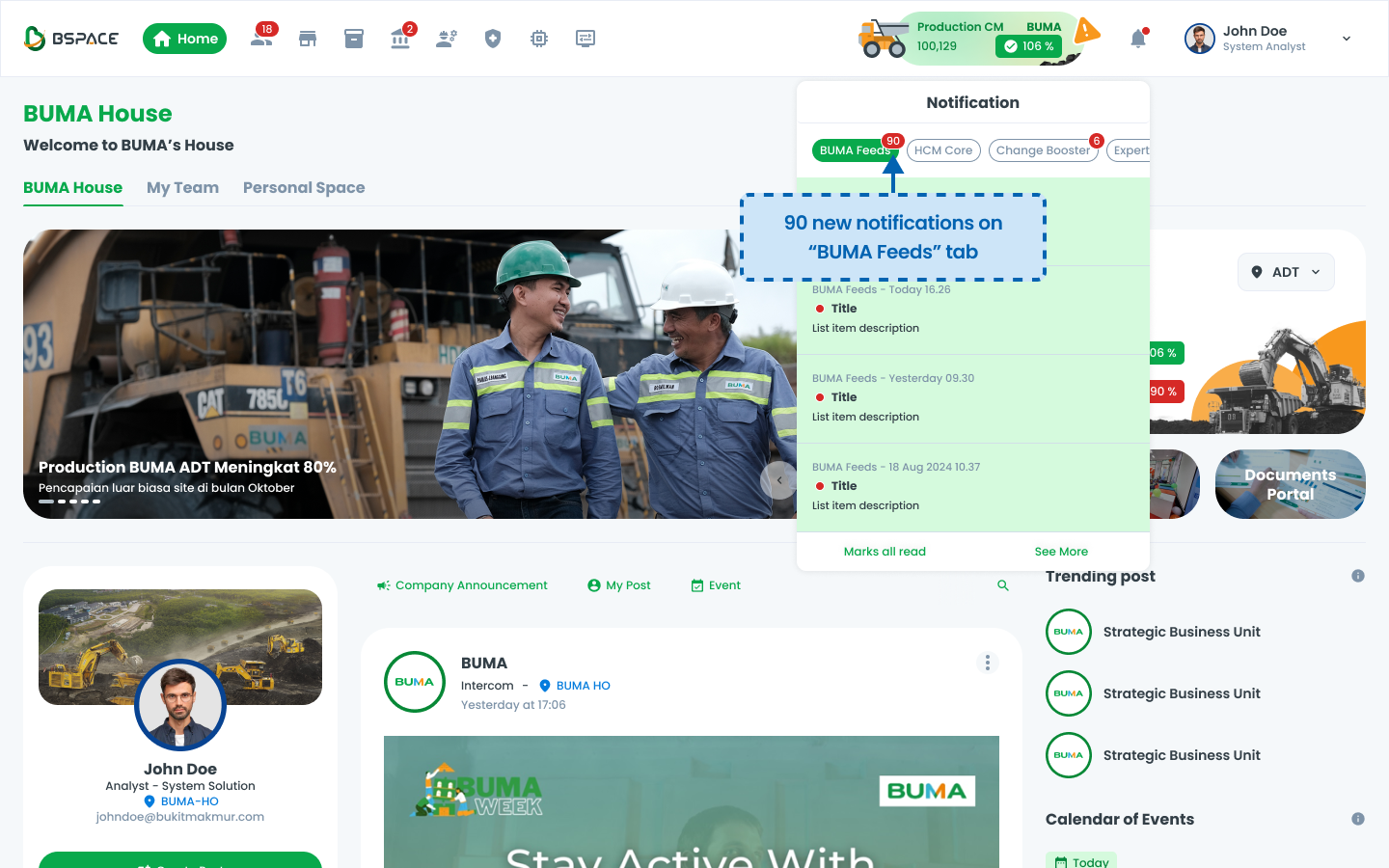Click the shield plus icon in navbar
Image resolution: width=1389 pixels, height=868 pixels.
tap(493, 39)
